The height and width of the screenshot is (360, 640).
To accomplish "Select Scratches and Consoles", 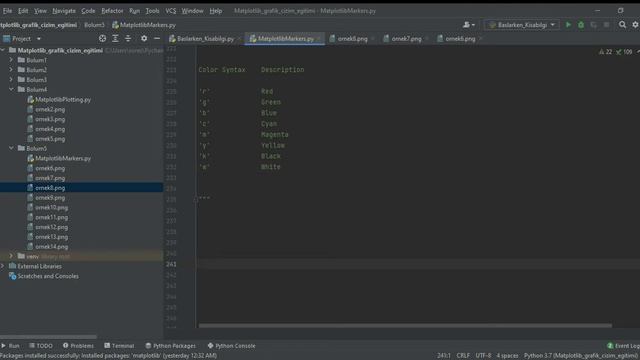I will pyautogui.click(x=48, y=276).
